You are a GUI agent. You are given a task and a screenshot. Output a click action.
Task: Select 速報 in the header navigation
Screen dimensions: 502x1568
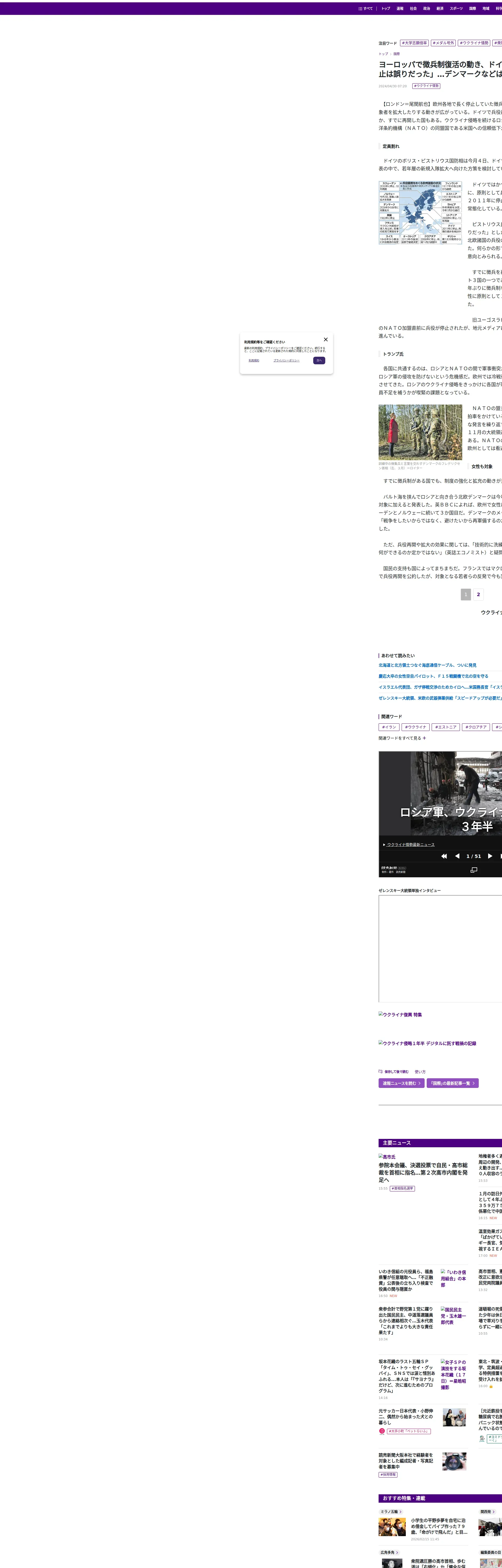pyautogui.click(x=400, y=9)
